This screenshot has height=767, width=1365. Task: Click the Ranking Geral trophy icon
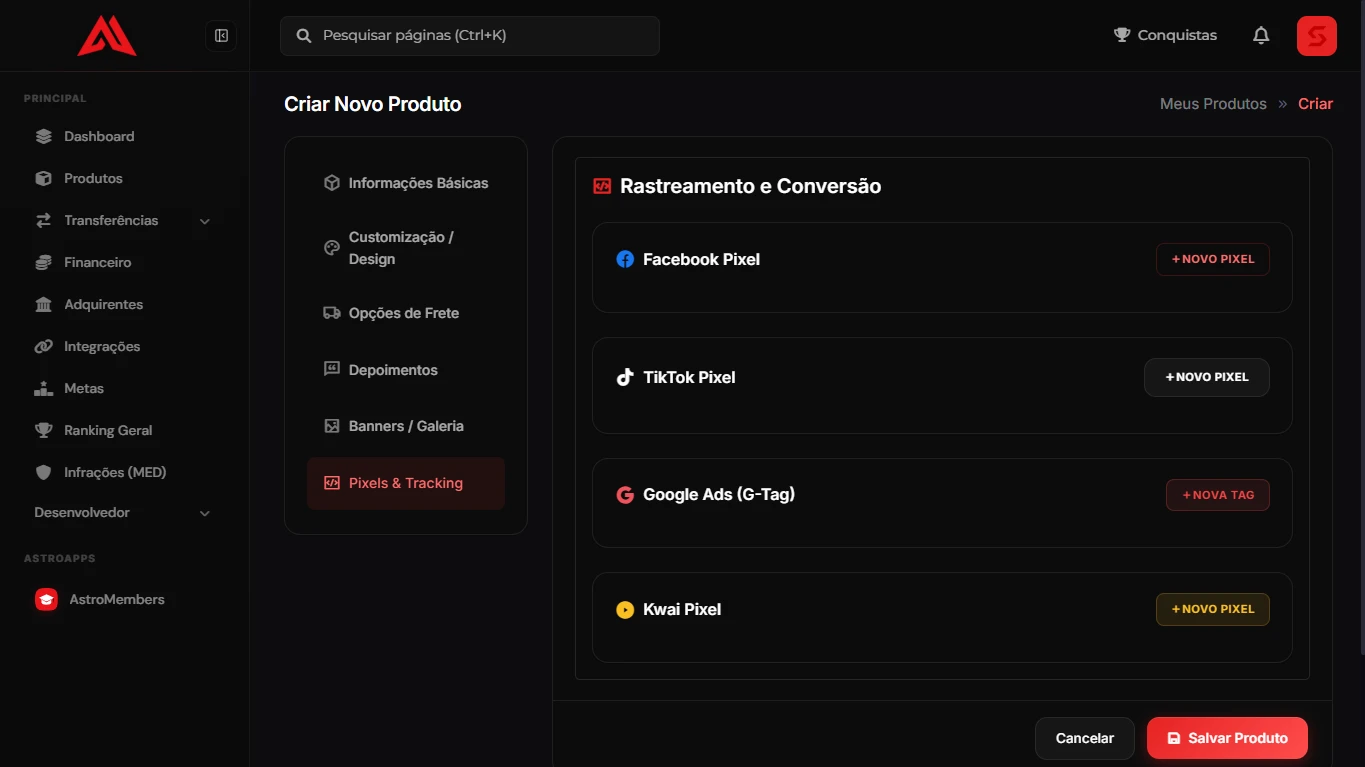tap(43, 430)
